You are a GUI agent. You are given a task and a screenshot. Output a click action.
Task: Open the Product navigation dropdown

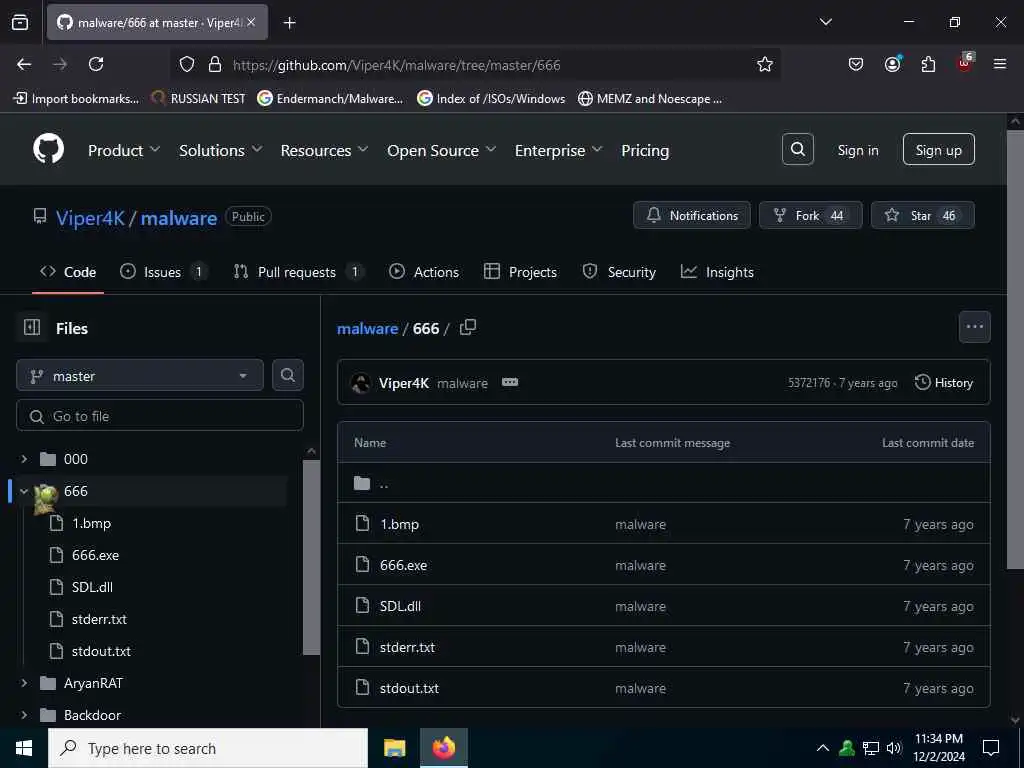coord(124,150)
